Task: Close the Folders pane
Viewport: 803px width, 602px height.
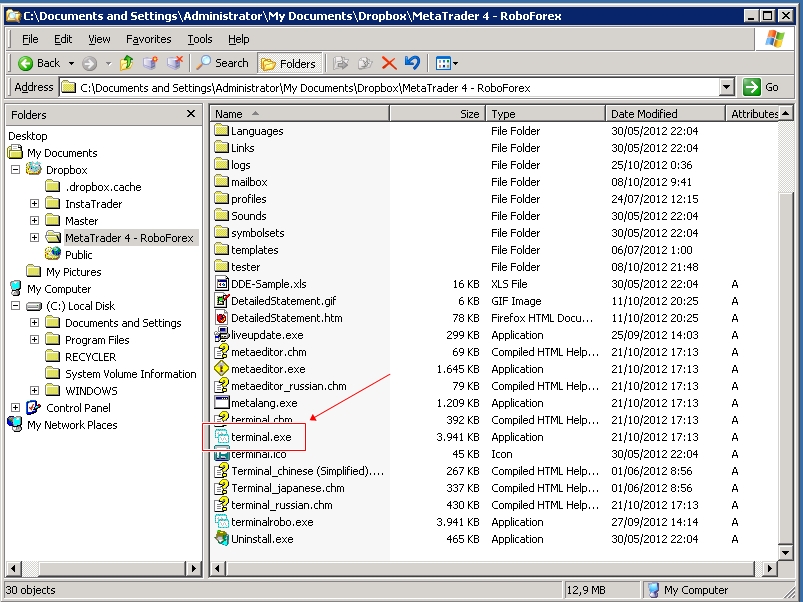Action: click(191, 114)
